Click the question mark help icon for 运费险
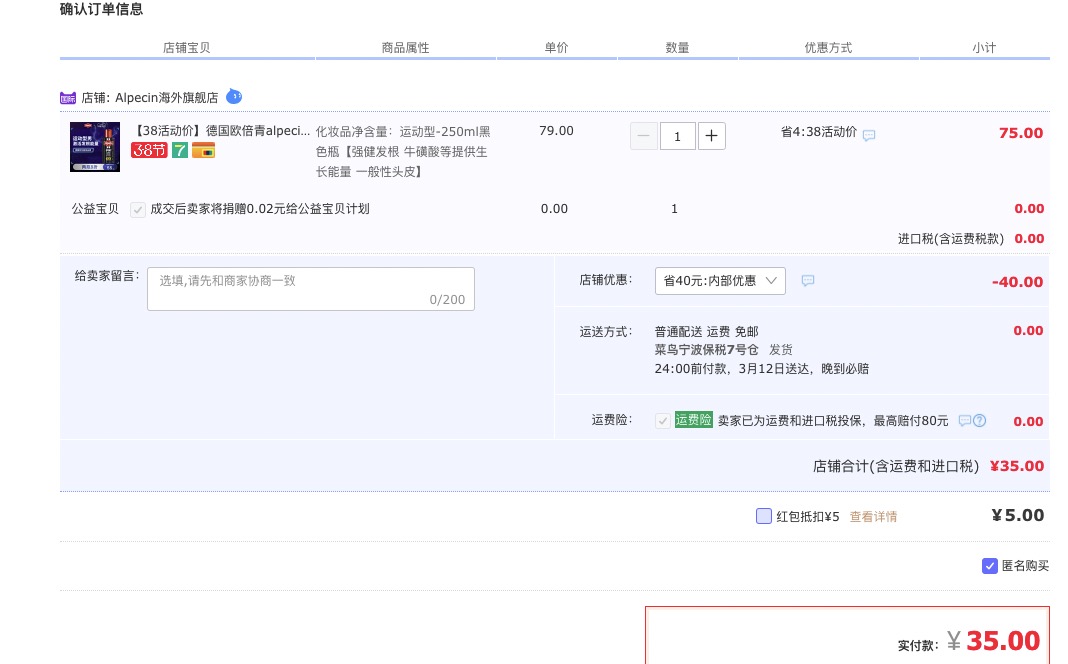The width and height of the screenshot is (1068, 664). tap(979, 420)
